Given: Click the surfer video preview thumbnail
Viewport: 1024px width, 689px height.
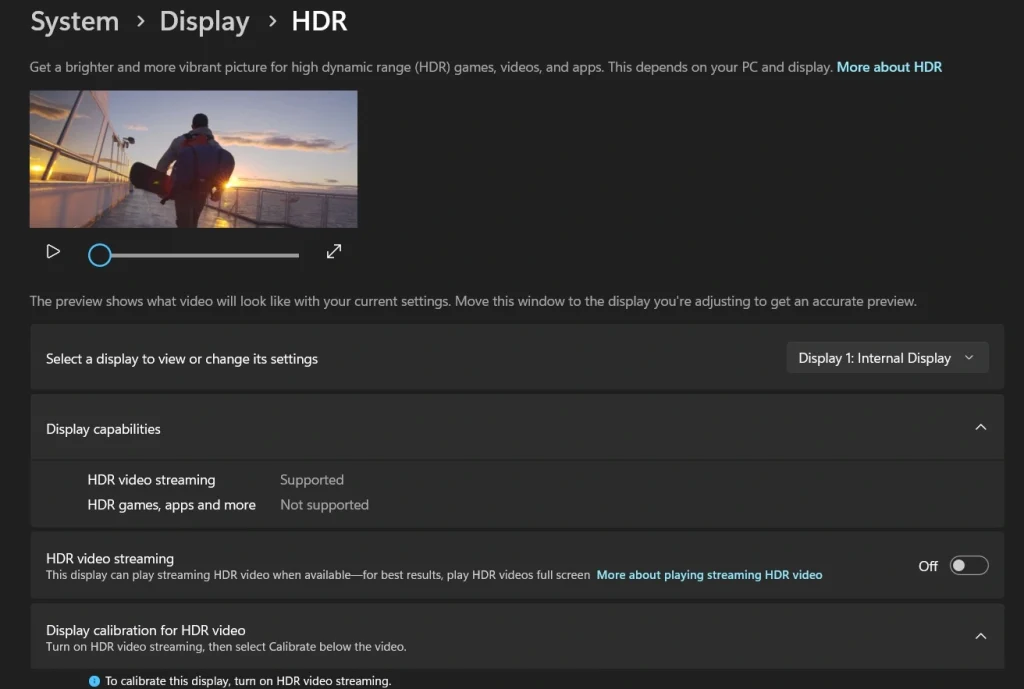Looking at the screenshot, I should click(x=193, y=159).
